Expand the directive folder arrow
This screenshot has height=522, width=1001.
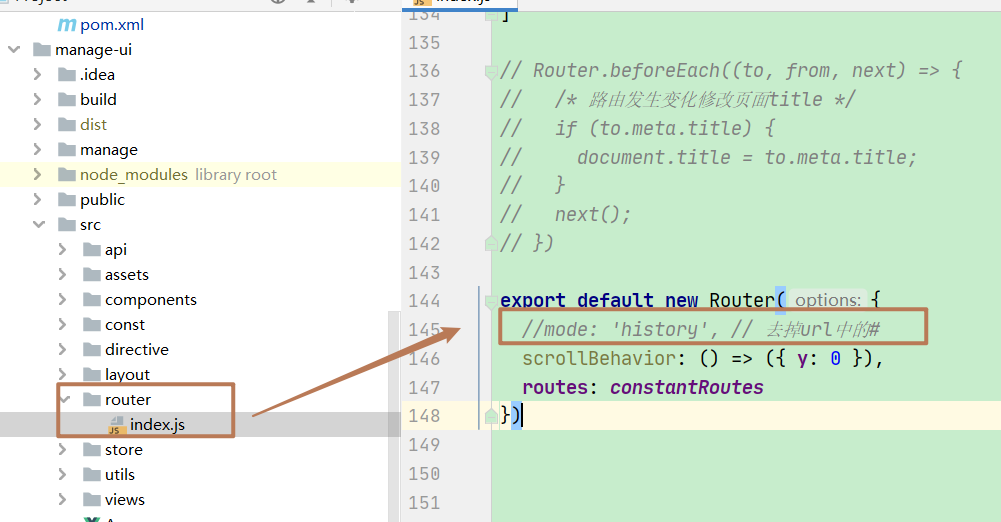pyautogui.click(x=63, y=350)
